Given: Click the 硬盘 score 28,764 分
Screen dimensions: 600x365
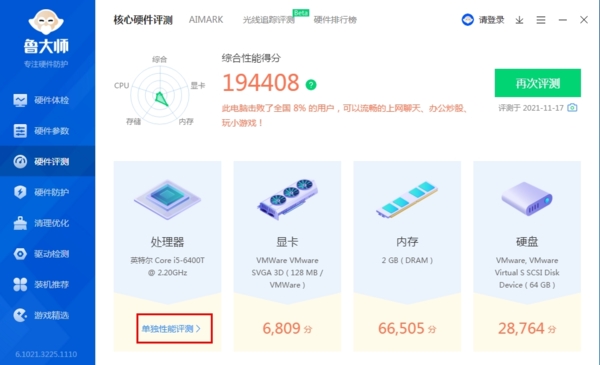Looking at the screenshot, I should (527, 328).
